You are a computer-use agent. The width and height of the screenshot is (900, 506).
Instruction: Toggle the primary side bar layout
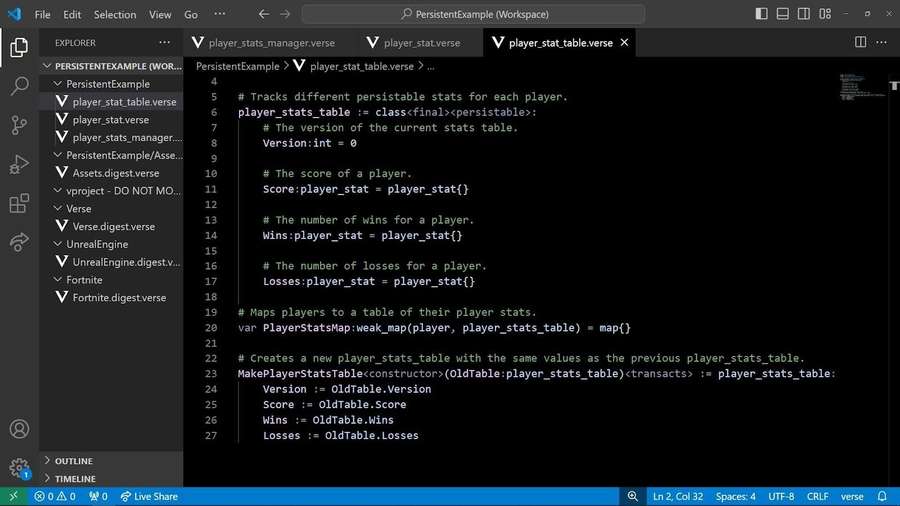(762, 15)
